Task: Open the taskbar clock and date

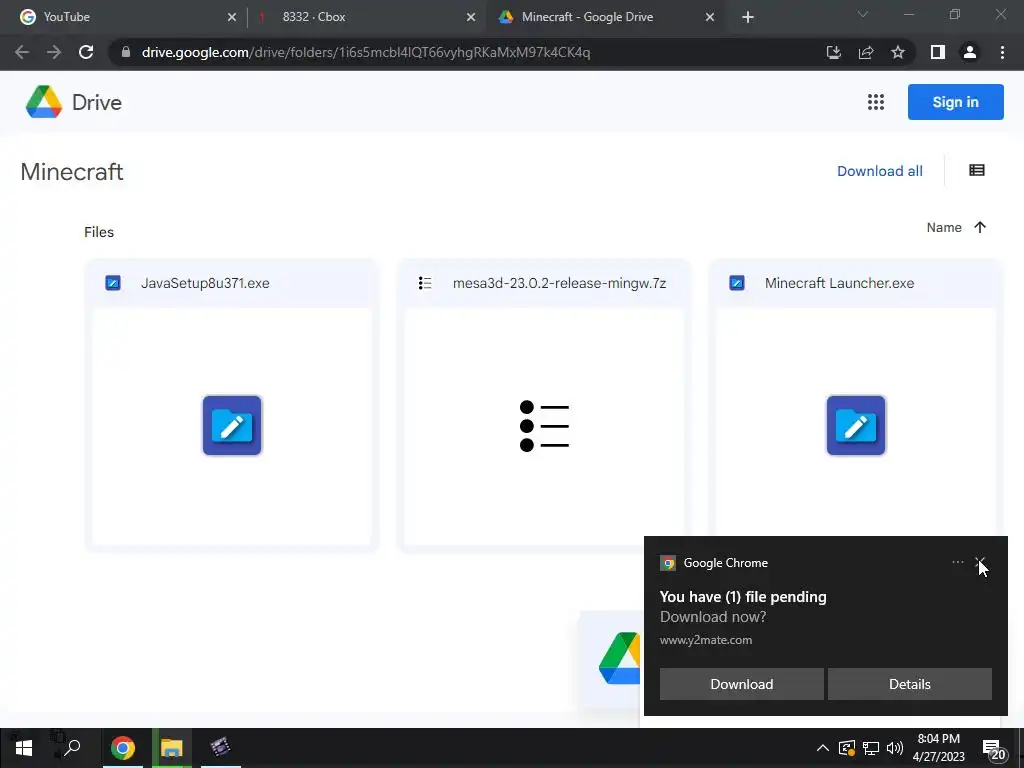Action: point(938,748)
